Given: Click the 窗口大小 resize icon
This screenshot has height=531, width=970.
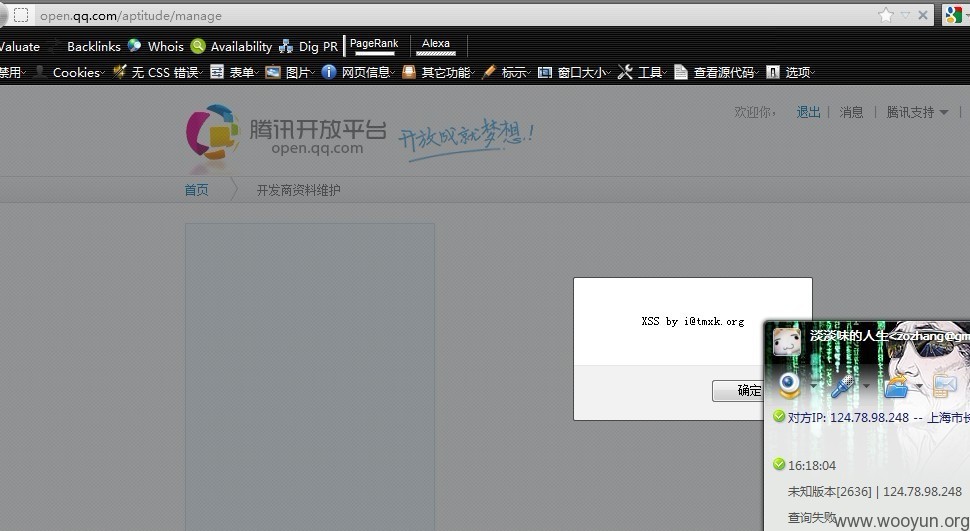Looking at the screenshot, I should [544, 72].
